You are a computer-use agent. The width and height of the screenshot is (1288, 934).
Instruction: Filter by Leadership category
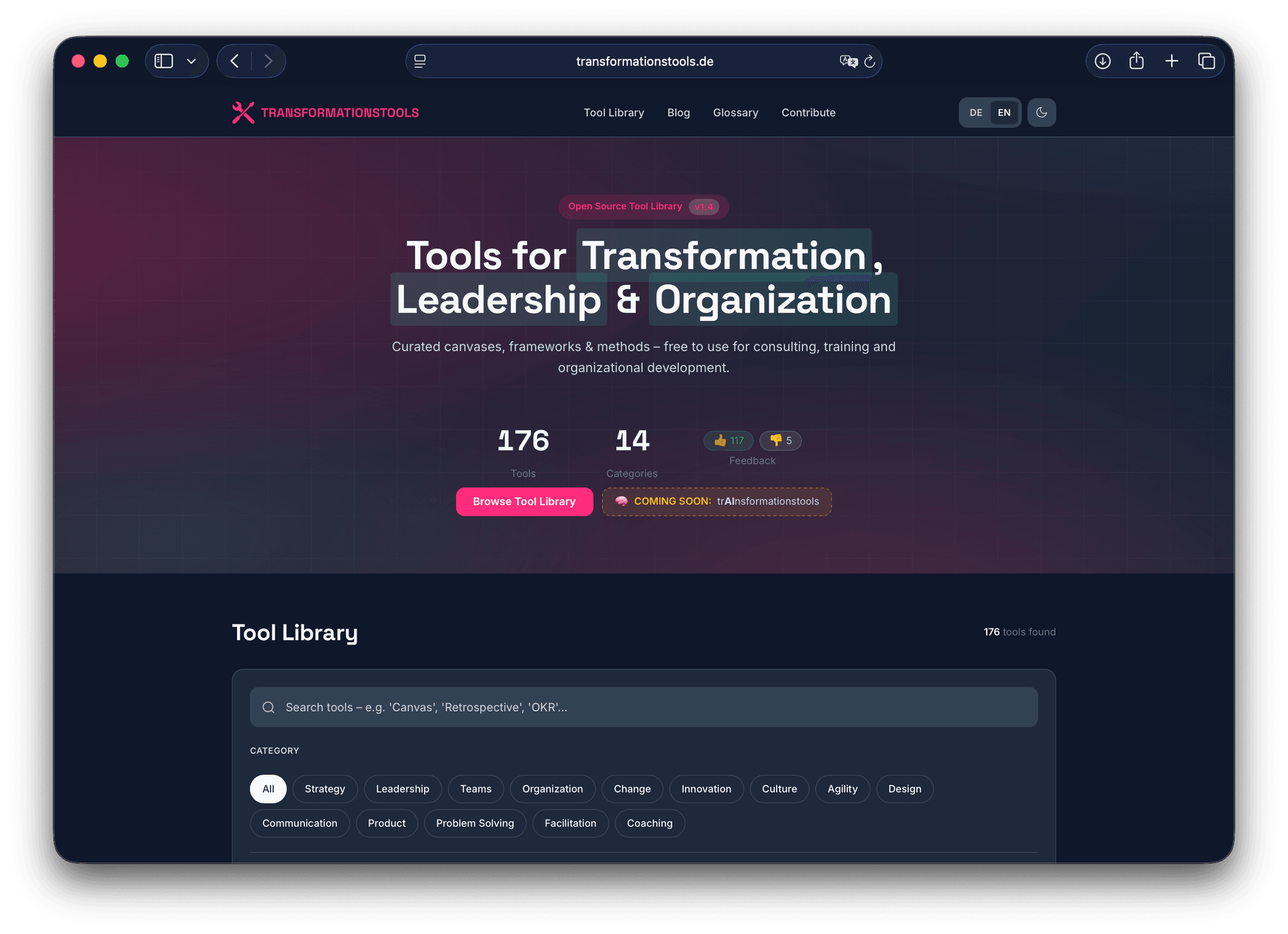(x=402, y=789)
